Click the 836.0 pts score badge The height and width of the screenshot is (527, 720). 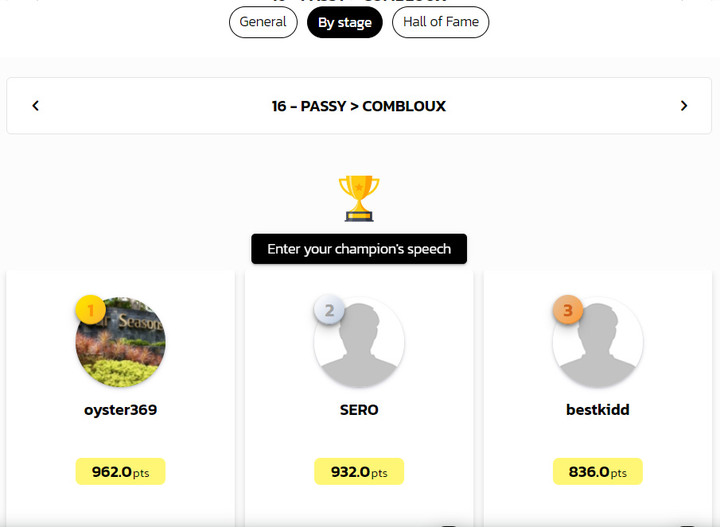coord(598,471)
